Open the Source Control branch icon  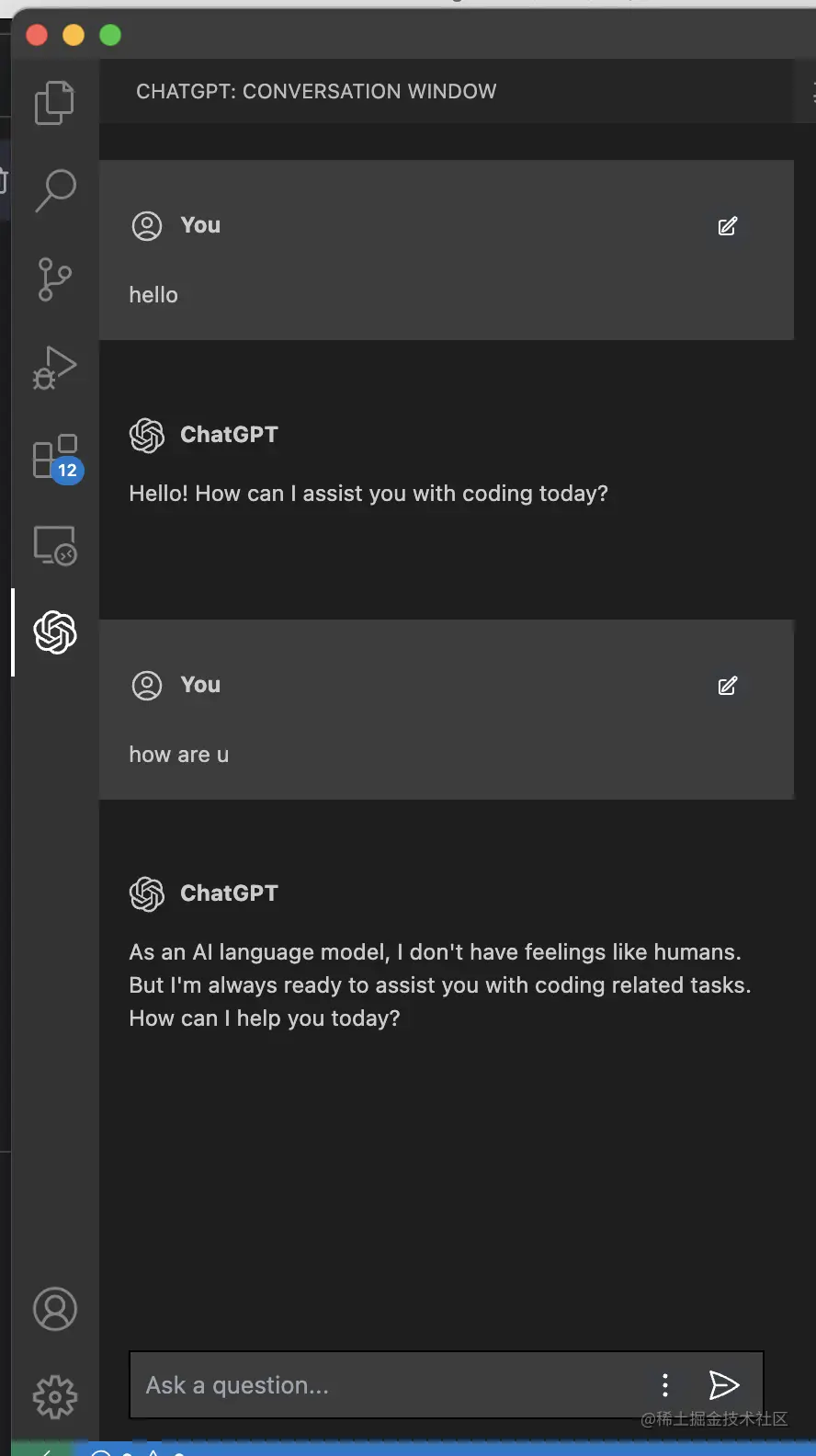pyautogui.click(x=54, y=279)
